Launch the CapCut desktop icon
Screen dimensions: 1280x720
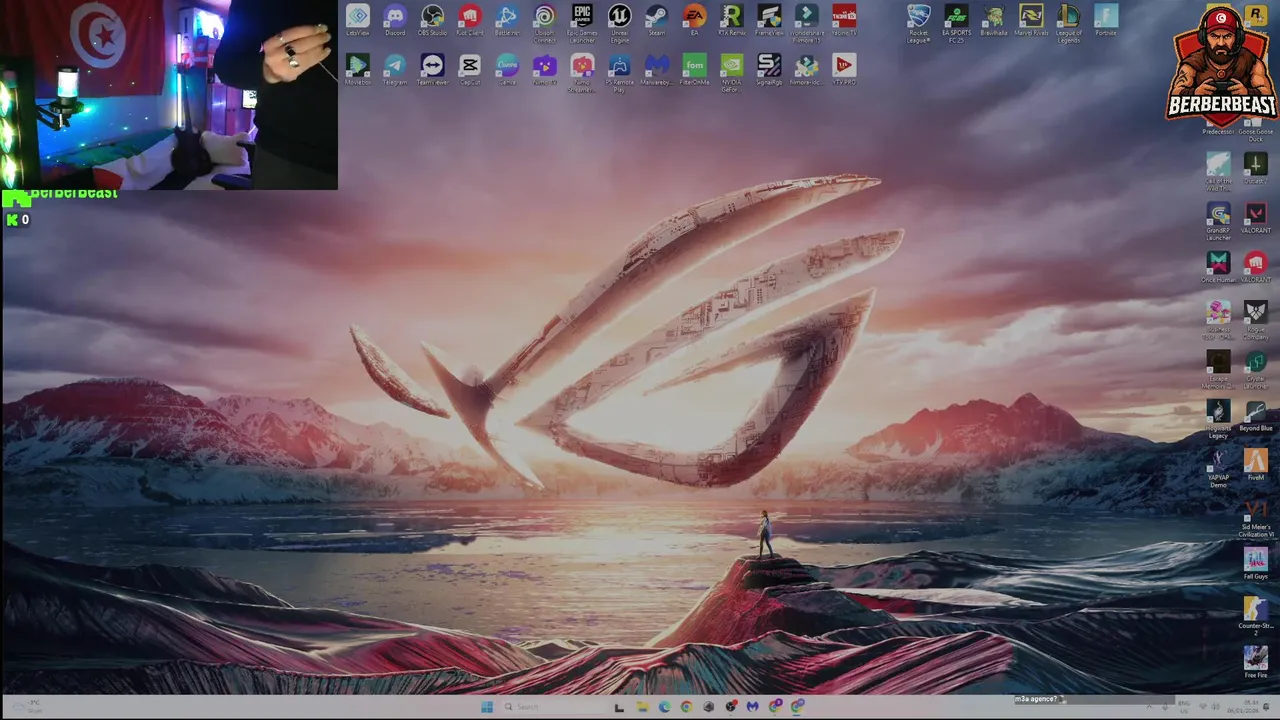pyautogui.click(x=469, y=70)
